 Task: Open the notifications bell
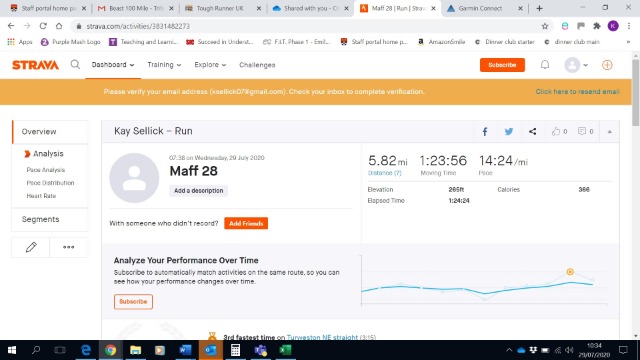545,65
